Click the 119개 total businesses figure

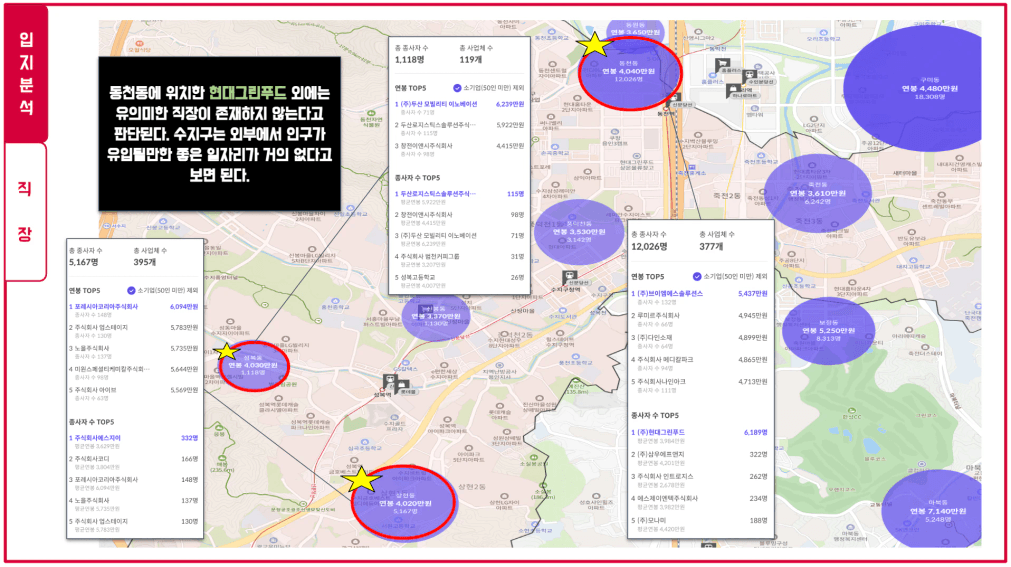pyautogui.click(x=471, y=59)
